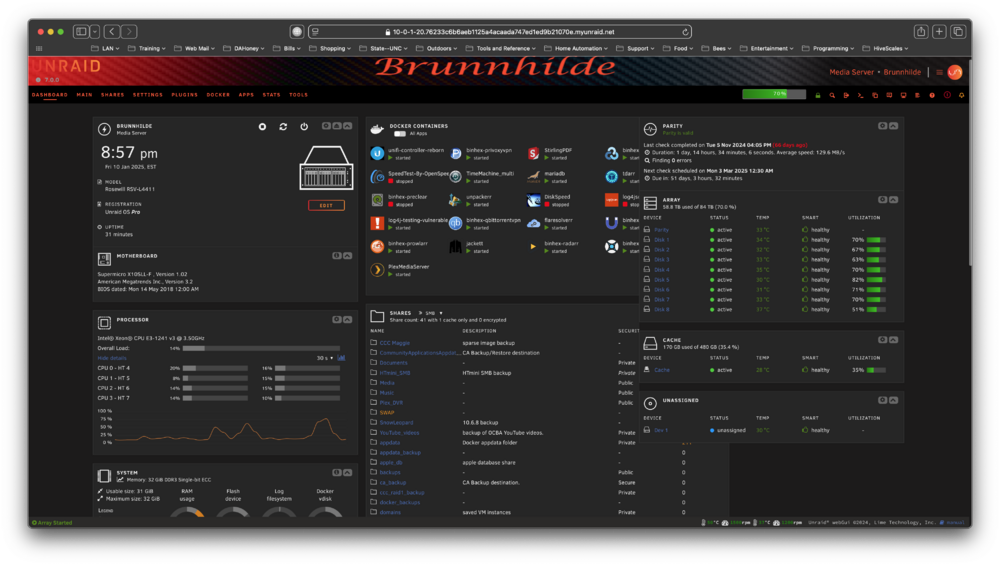1000x565 pixels.
Task: Click the 70% array usage bar
Action: pyautogui.click(x=774, y=94)
